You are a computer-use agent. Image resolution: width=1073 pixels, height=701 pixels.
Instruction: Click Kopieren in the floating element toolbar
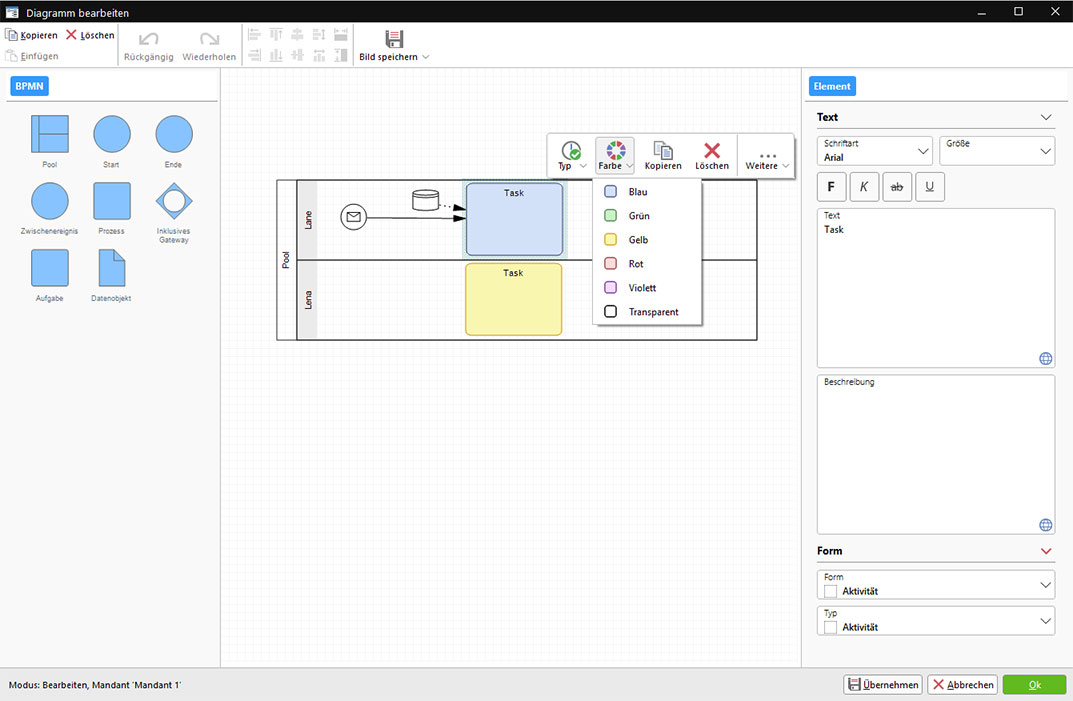662,155
